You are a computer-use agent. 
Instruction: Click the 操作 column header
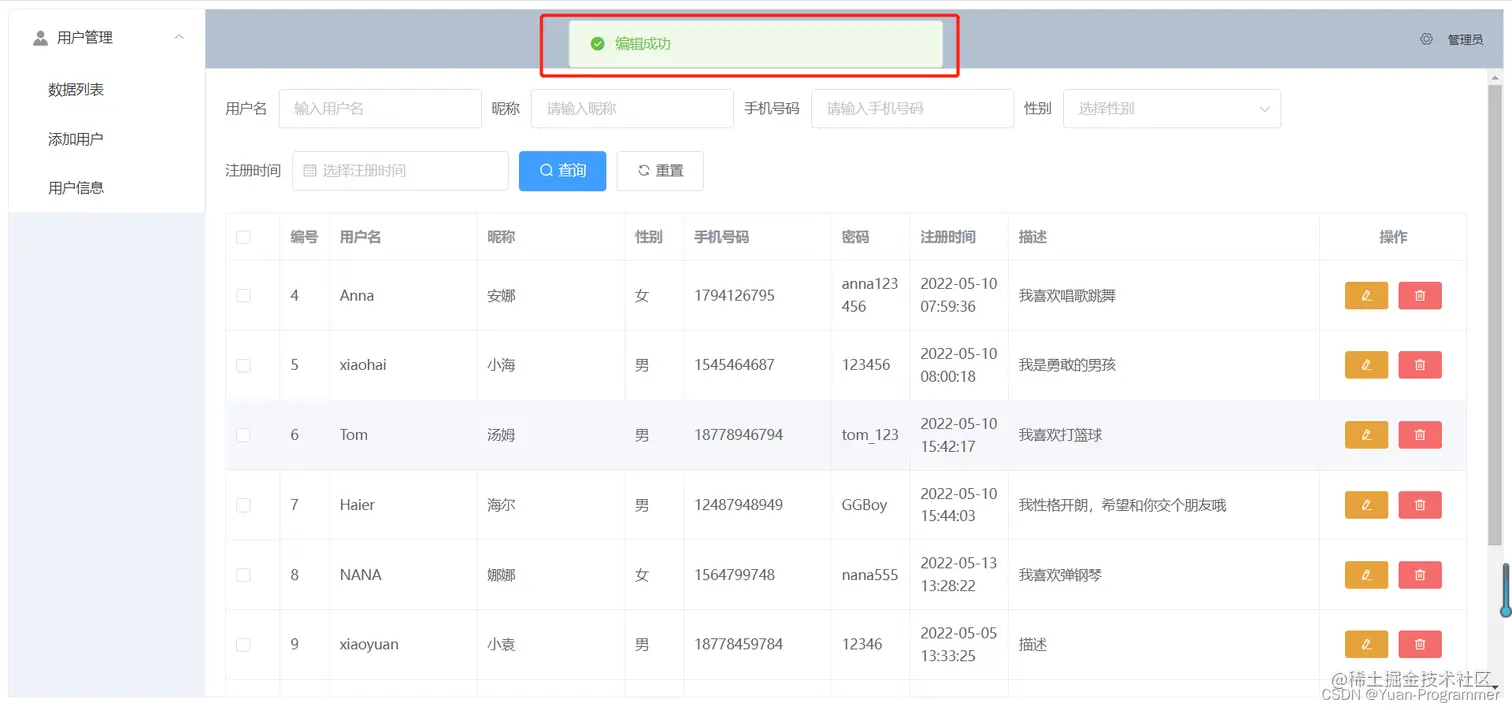[x=1393, y=237]
